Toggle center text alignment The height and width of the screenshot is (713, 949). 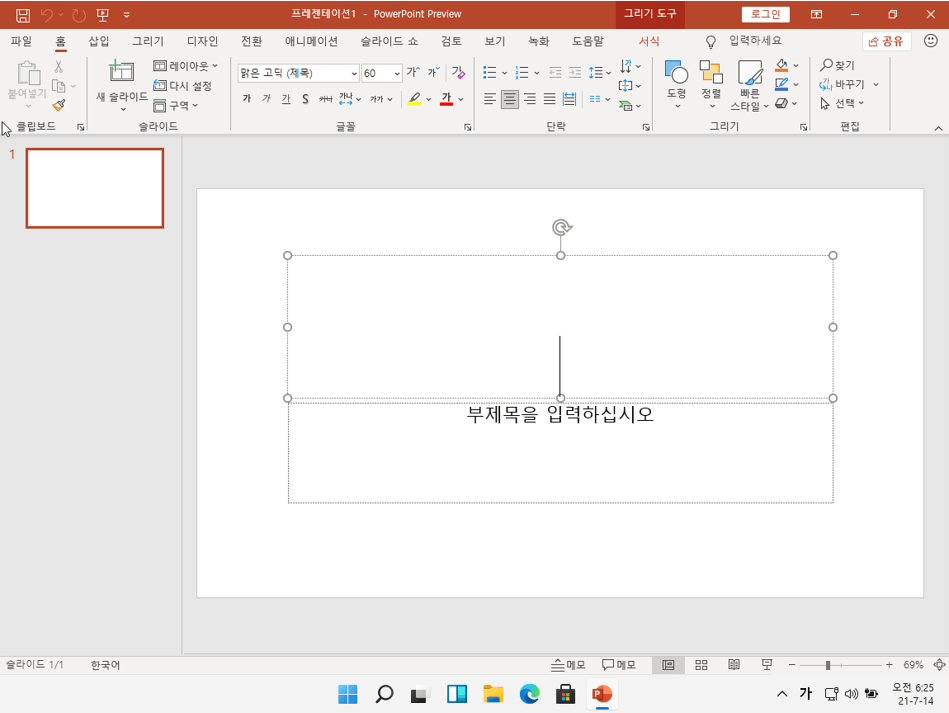coord(510,99)
